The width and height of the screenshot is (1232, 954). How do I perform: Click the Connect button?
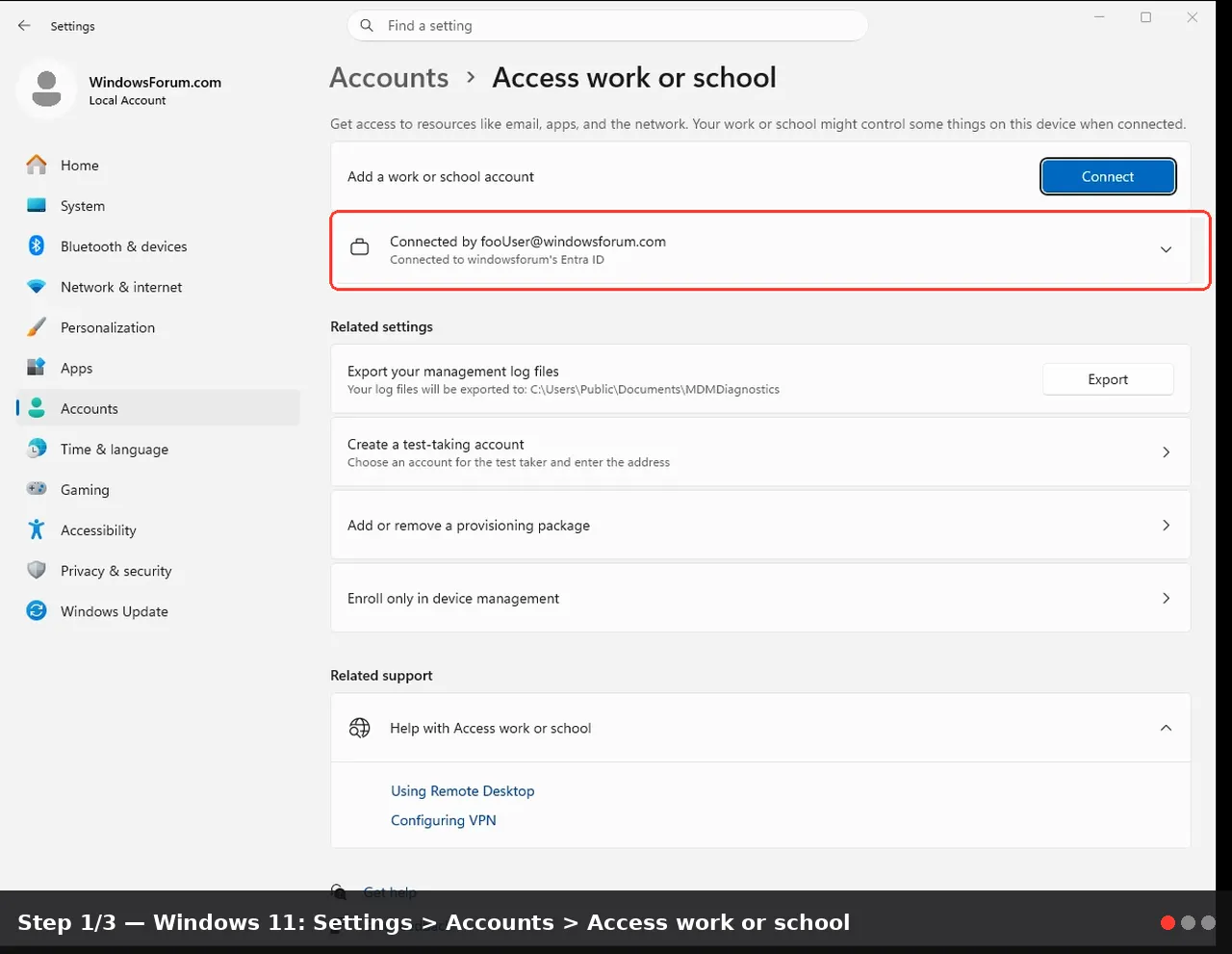pyautogui.click(x=1108, y=176)
